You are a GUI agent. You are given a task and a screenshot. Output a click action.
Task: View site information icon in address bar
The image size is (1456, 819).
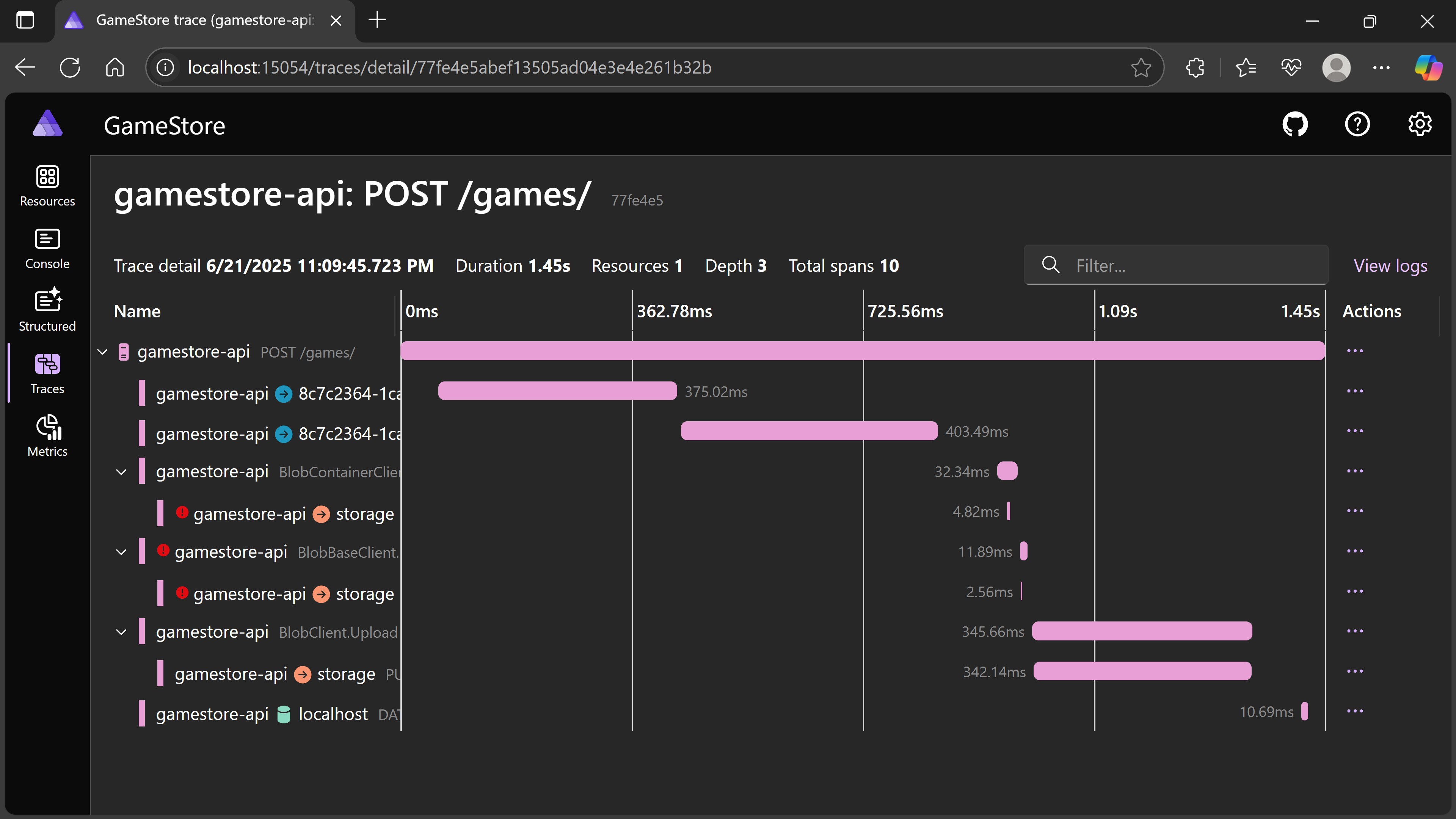click(x=165, y=68)
